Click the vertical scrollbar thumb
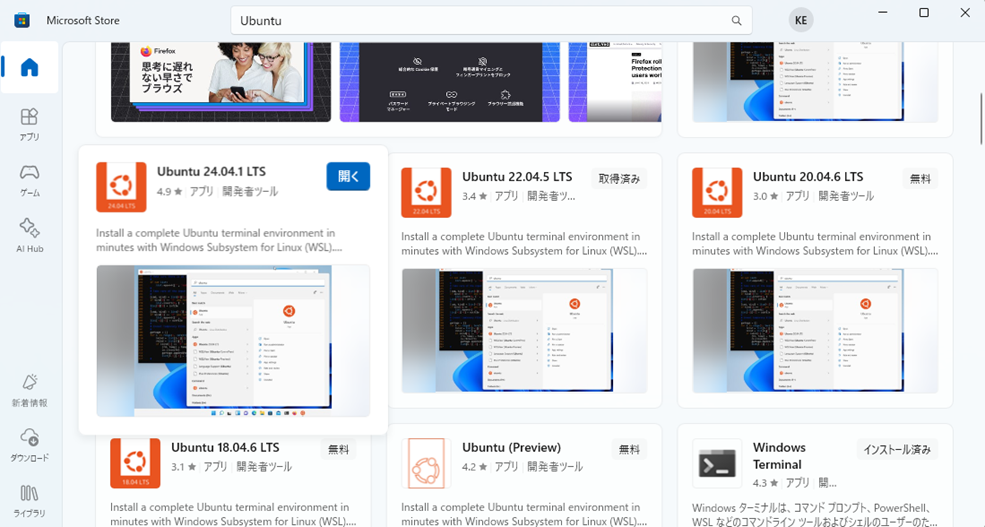Image resolution: width=985 pixels, height=527 pixels. point(981,118)
